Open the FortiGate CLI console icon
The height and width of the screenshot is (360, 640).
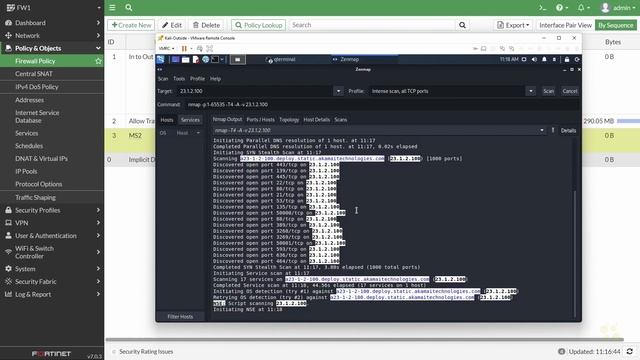click(x=542, y=7)
